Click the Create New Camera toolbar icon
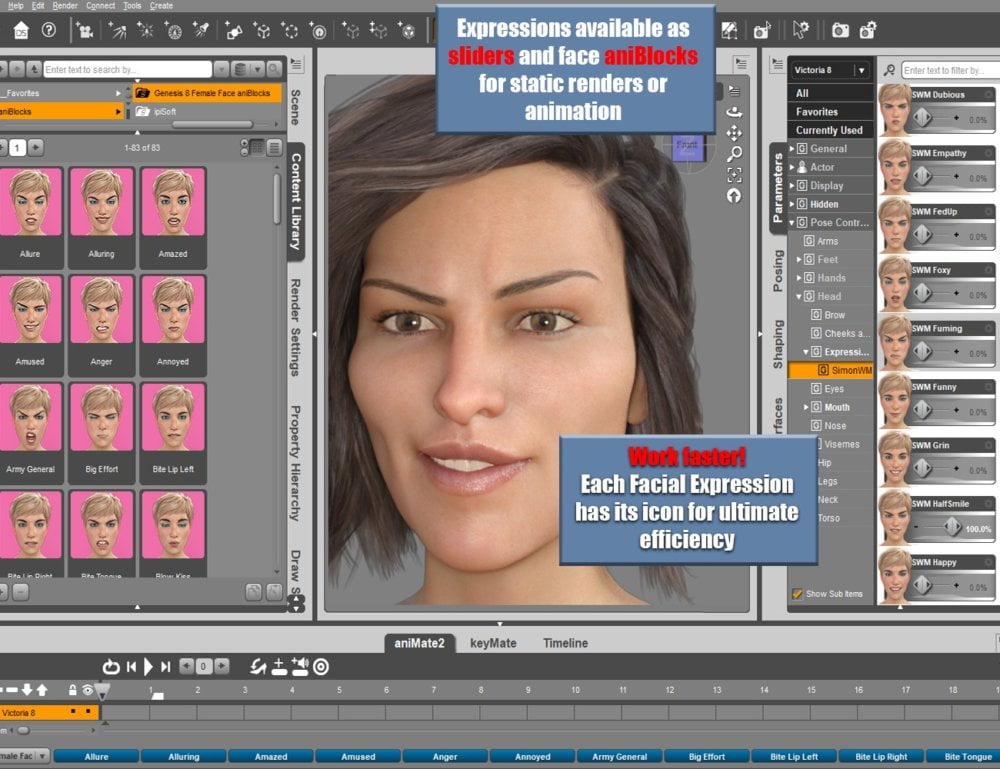The height and width of the screenshot is (769, 1000). click(x=86, y=32)
